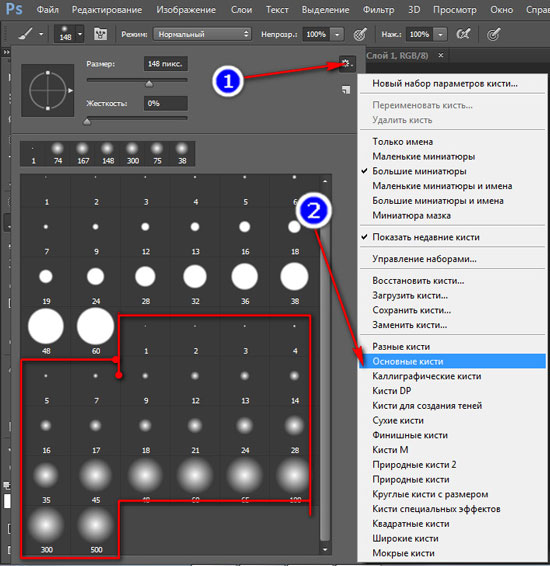The width and height of the screenshot is (550, 566).
Task: Choose Загрузить кисти
Action: click(x=452, y=296)
